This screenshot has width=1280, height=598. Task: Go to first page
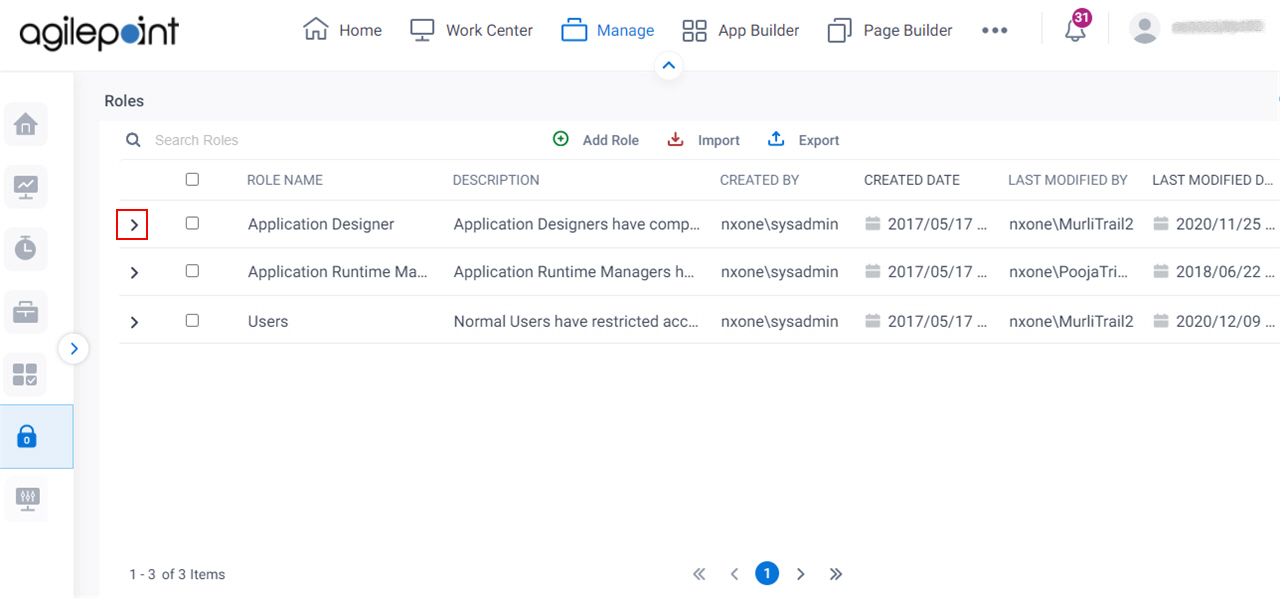point(699,574)
